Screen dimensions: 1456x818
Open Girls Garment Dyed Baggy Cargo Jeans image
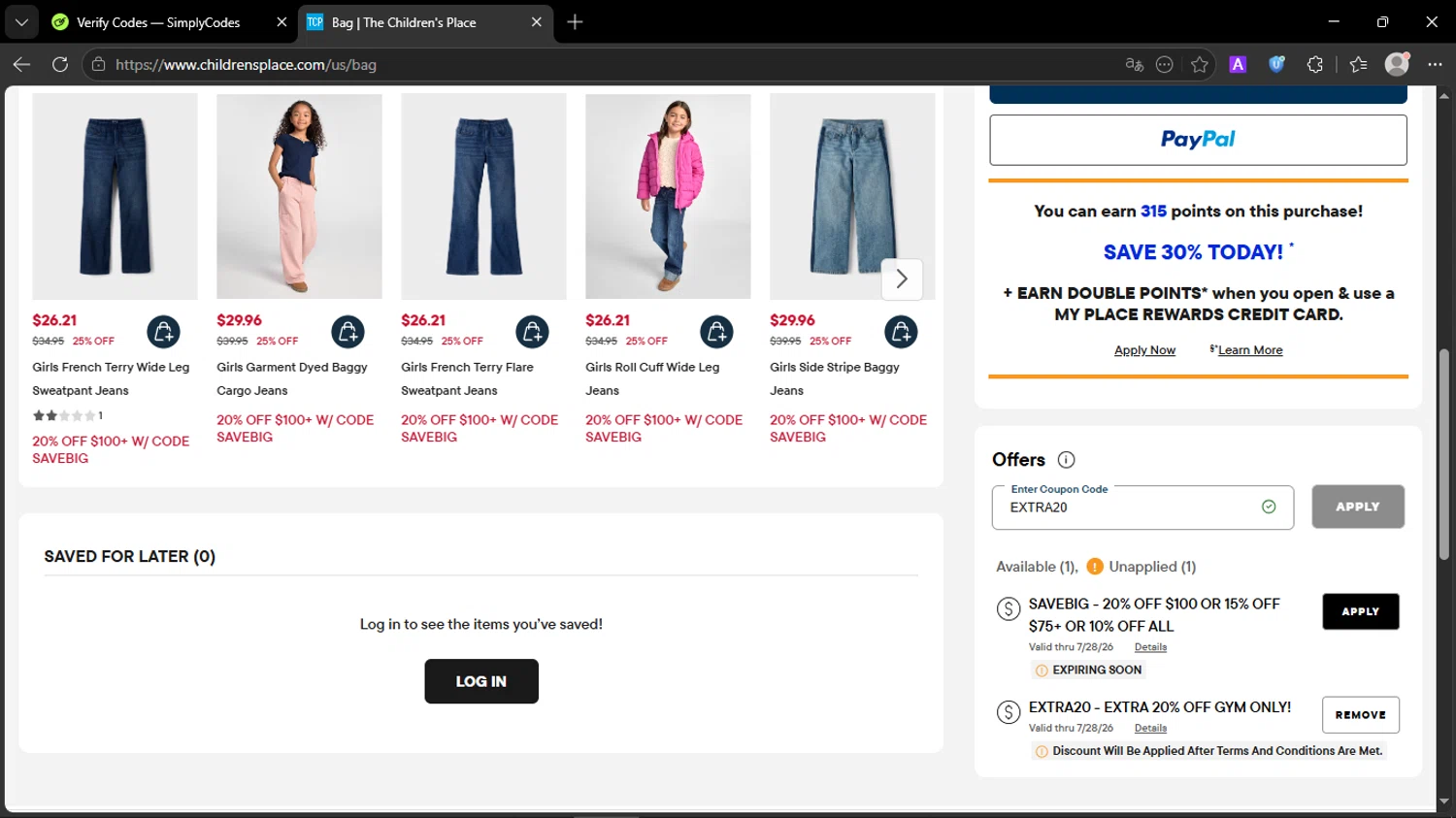299,196
